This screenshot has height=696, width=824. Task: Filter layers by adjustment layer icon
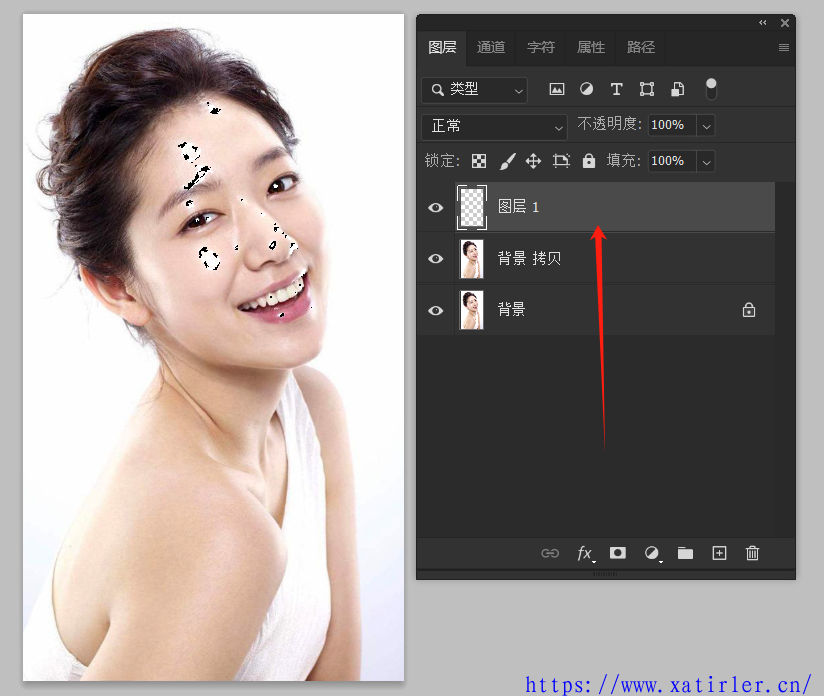pyautogui.click(x=586, y=89)
